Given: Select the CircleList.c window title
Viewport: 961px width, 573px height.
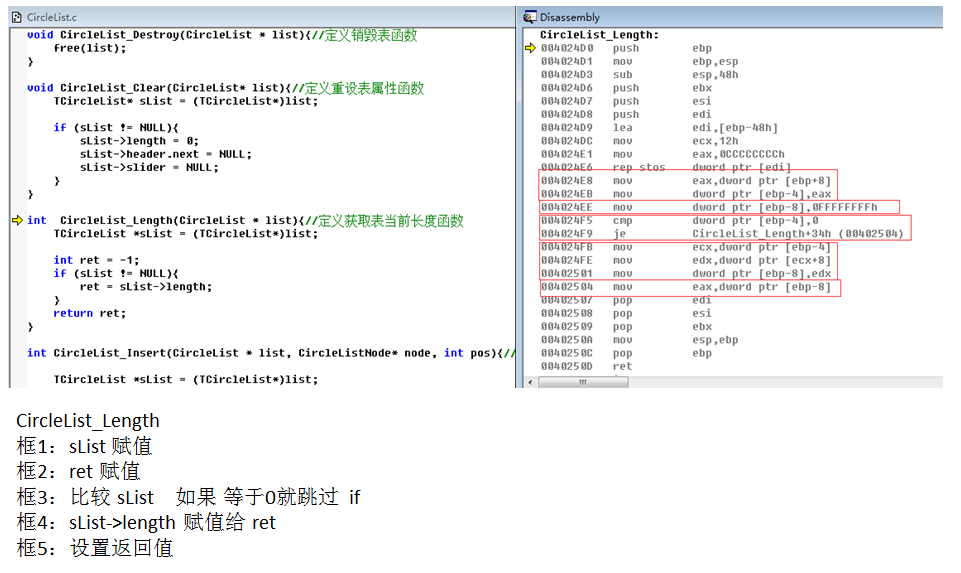Looking at the screenshot, I should pos(52,17).
